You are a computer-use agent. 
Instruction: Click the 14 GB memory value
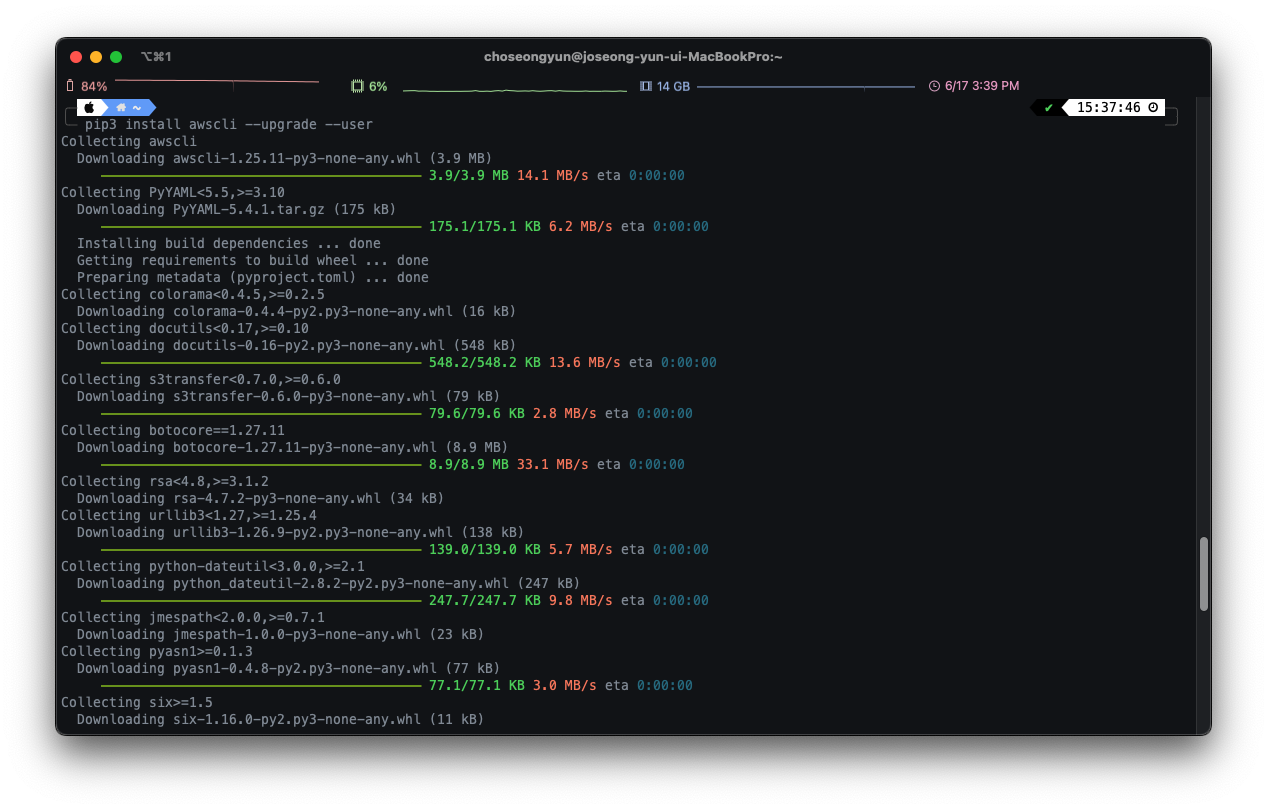click(x=673, y=86)
